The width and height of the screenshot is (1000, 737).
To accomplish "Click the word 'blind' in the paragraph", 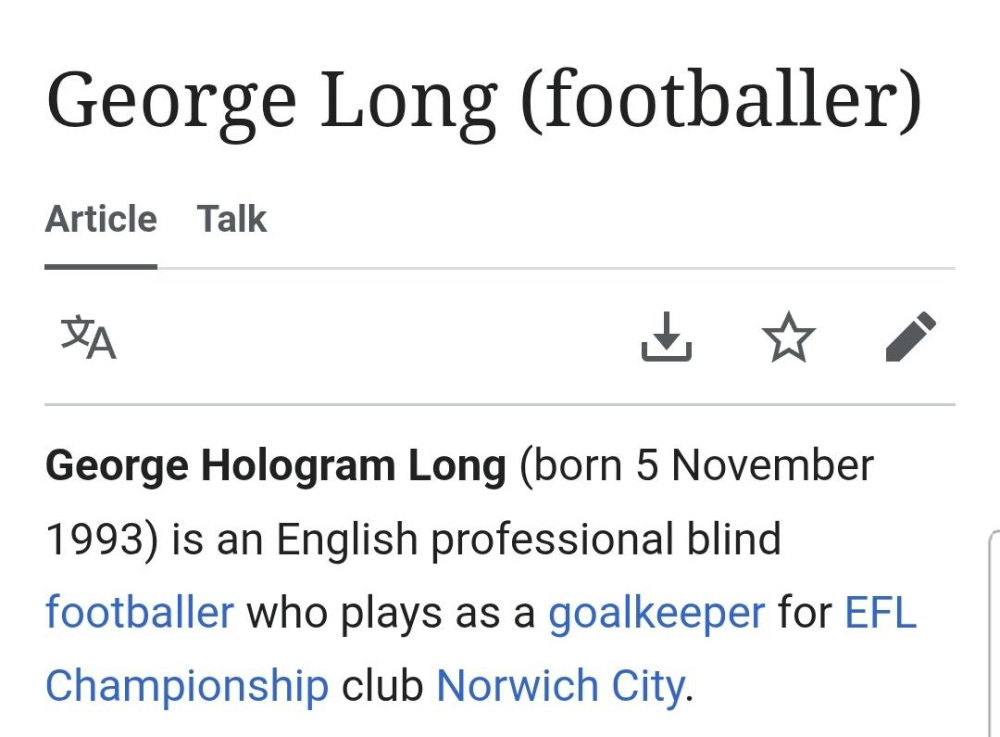I will [x=733, y=540].
